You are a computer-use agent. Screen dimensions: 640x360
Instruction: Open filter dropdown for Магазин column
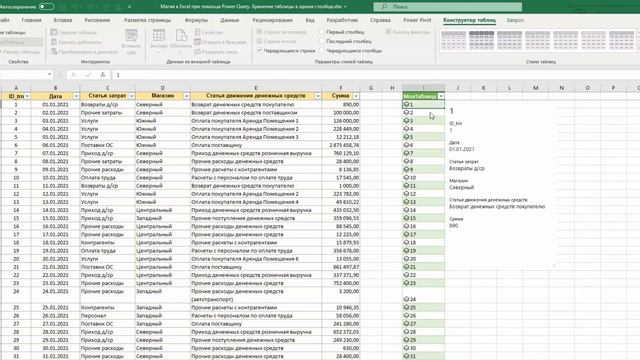click(x=187, y=96)
